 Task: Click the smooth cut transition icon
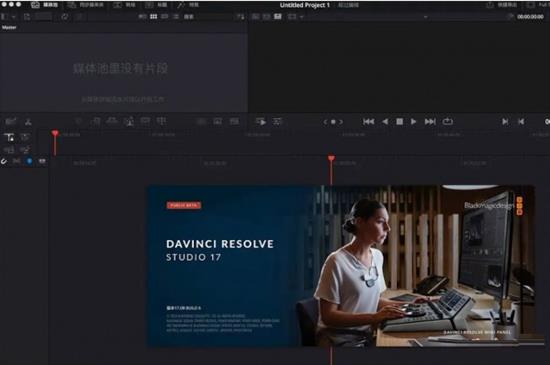(234, 122)
